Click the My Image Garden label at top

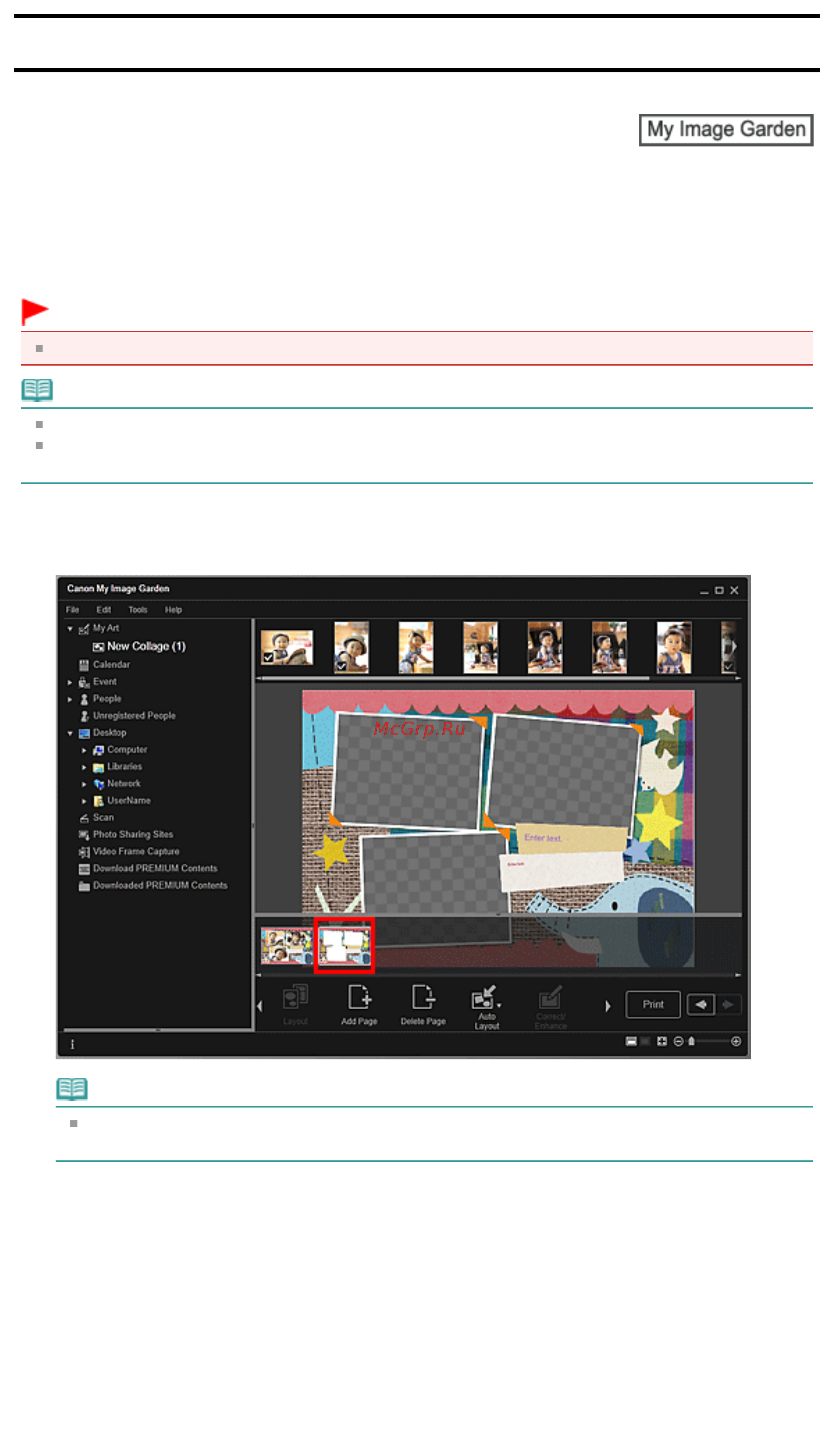(x=726, y=130)
